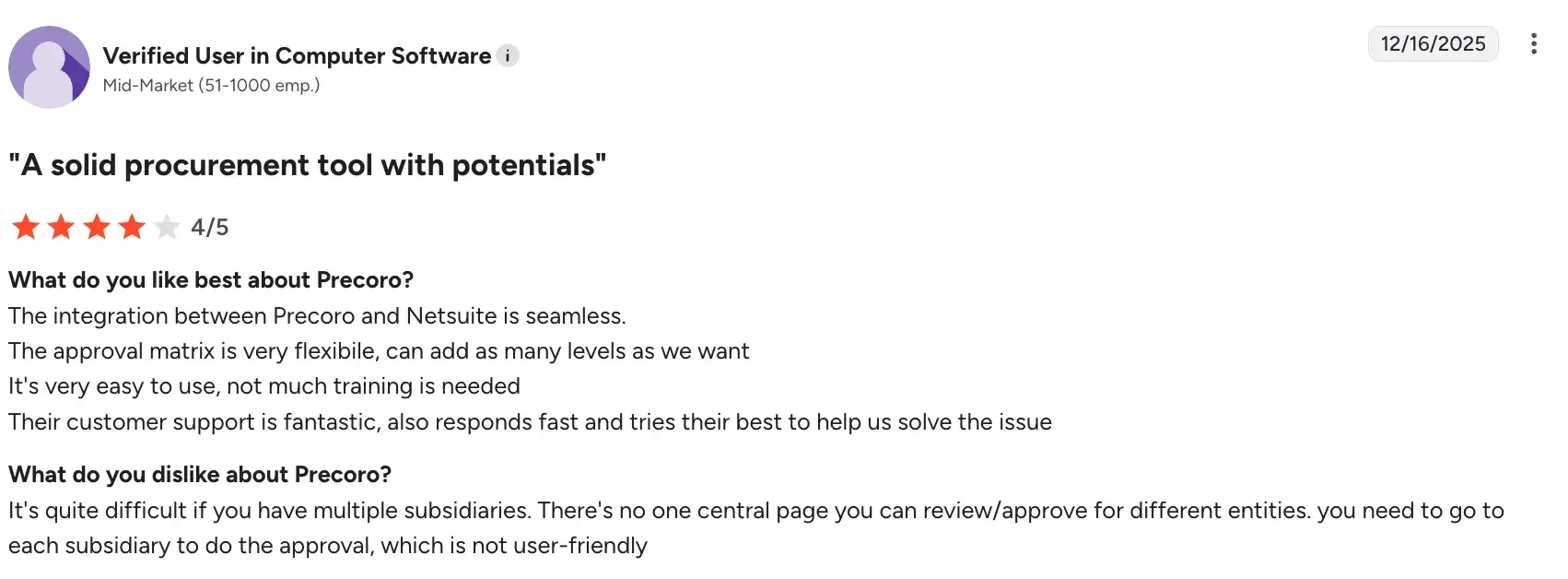
Task: Click the line about Netsuite integration
Action: (317, 316)
